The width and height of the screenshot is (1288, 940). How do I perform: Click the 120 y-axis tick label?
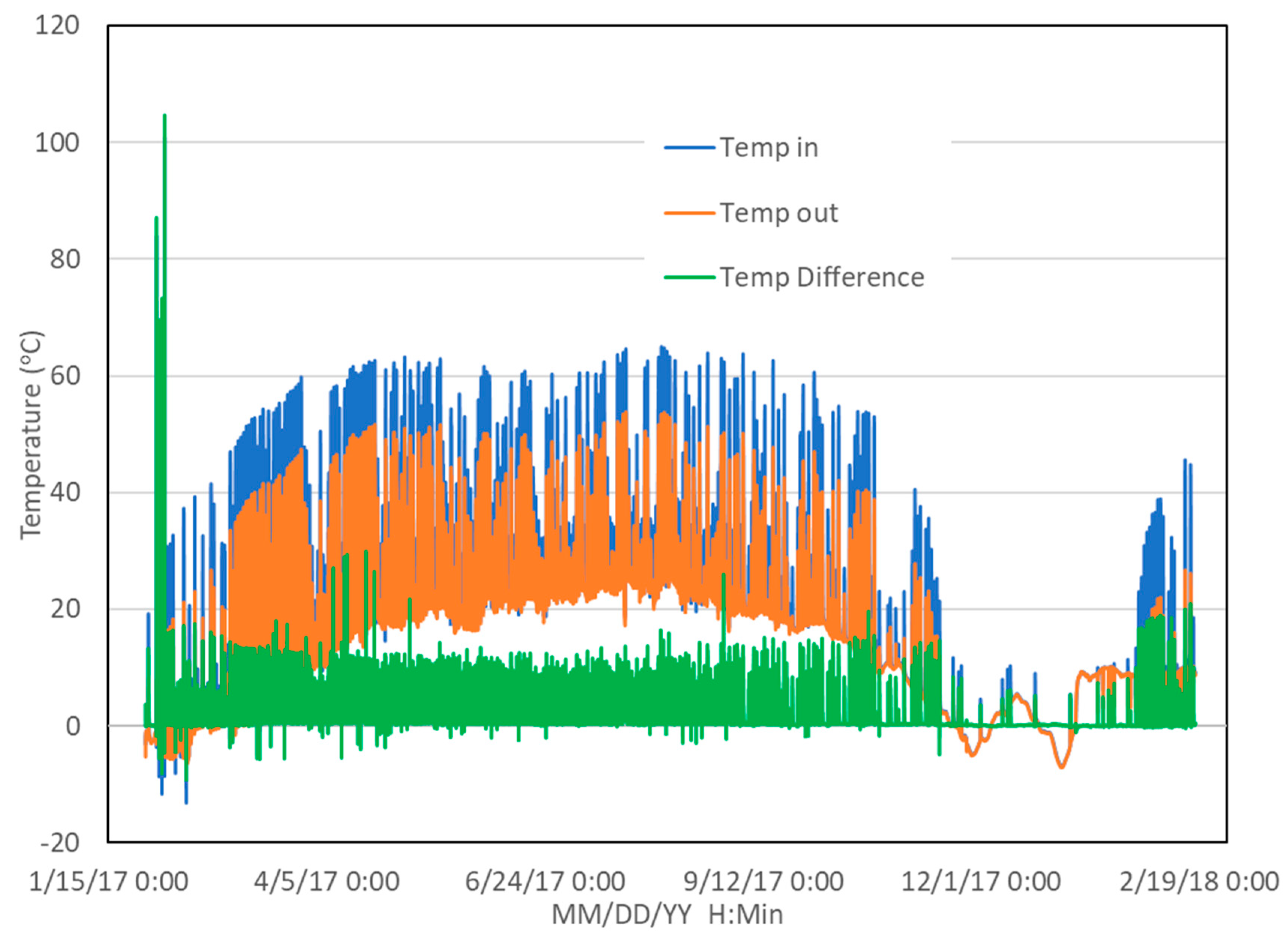(x=57, y=25)
